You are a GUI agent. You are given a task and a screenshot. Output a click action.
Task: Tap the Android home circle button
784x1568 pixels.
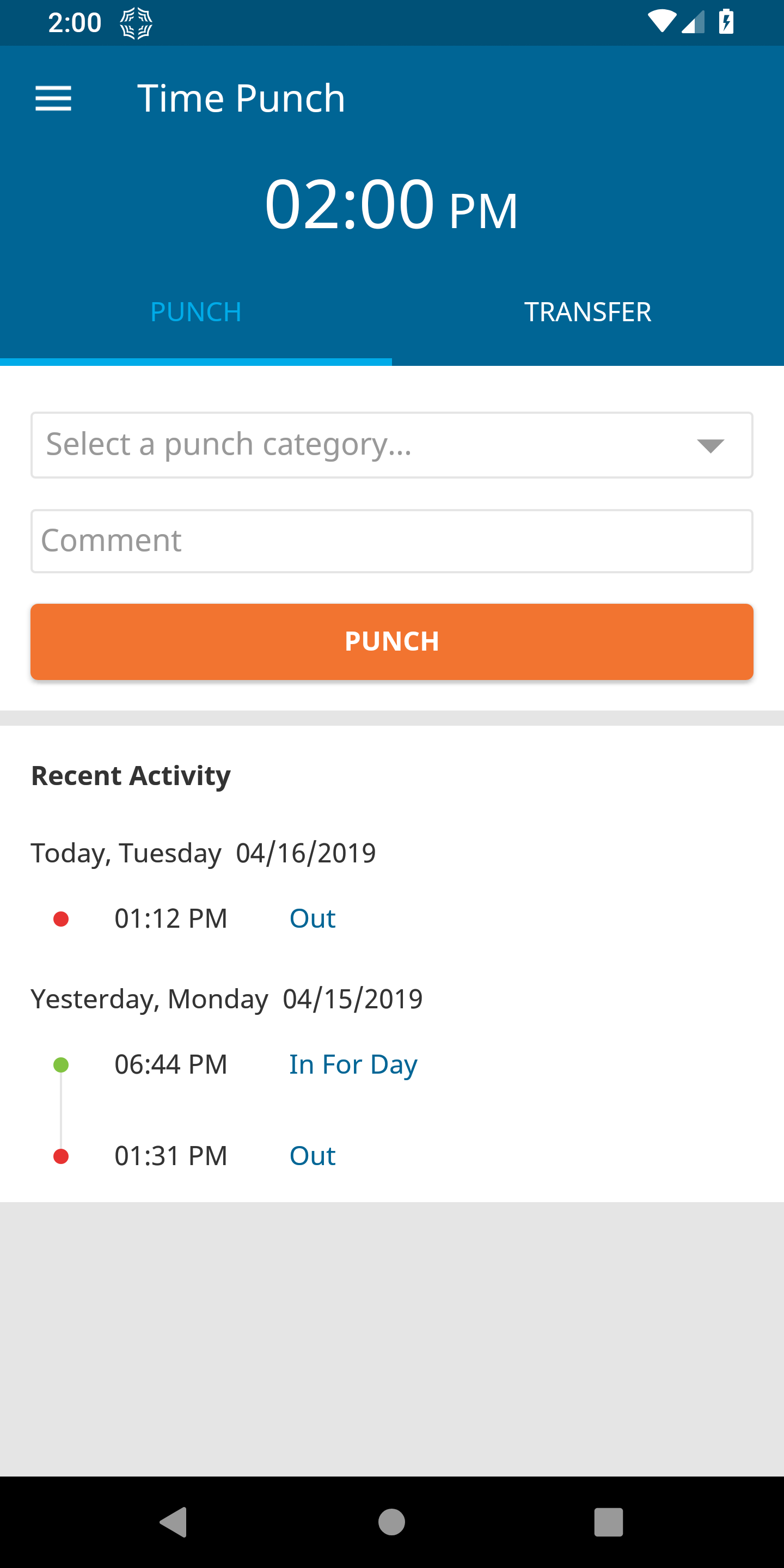(x=391, y=1522)
